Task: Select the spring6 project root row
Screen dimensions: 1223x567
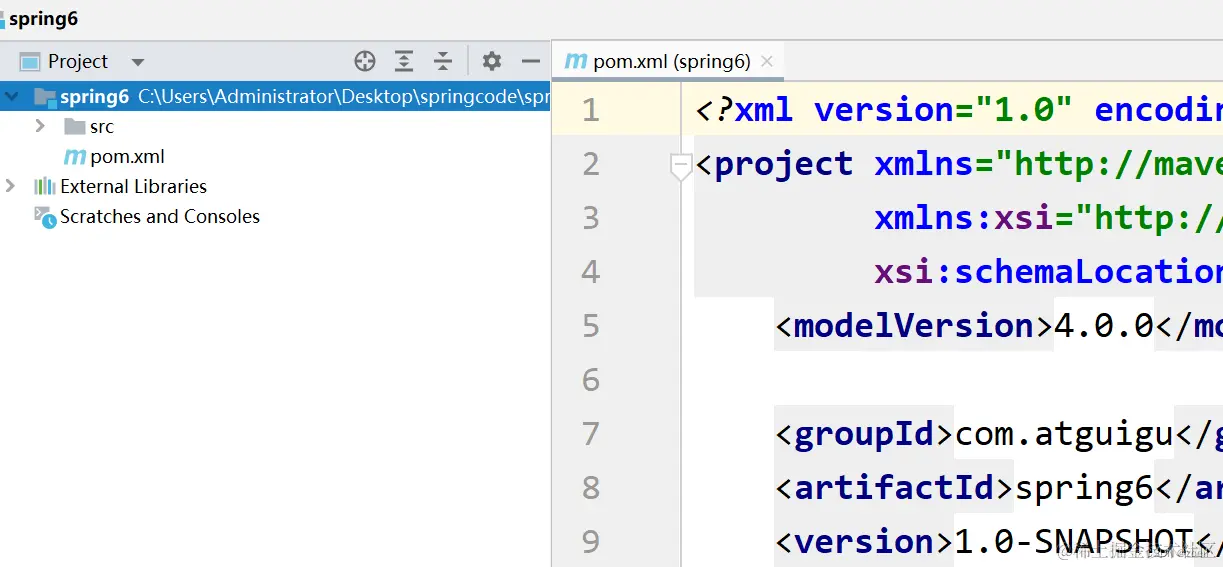Action: pos(275,96)
